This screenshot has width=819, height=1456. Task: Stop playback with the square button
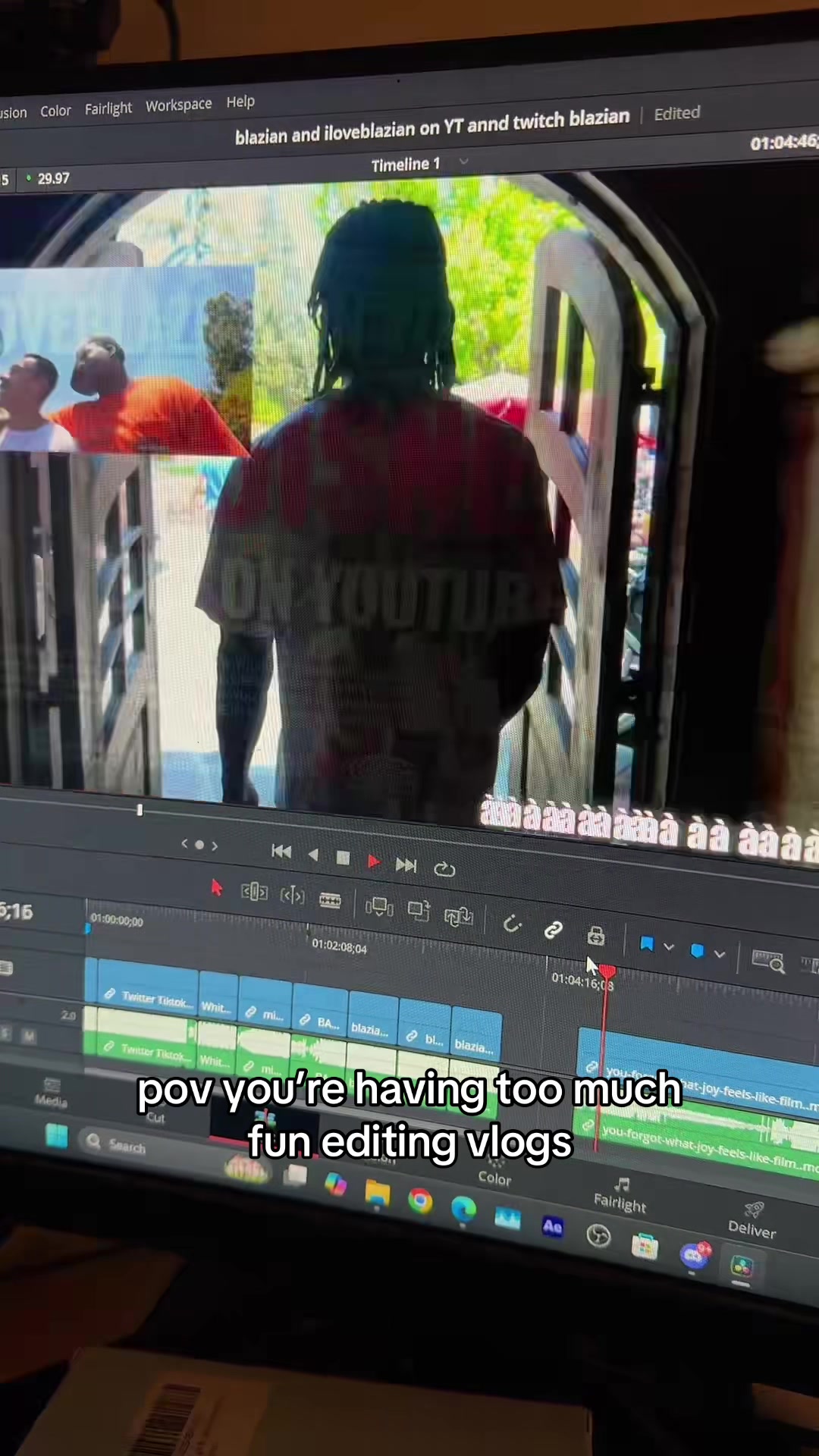(x=343, y=858)
